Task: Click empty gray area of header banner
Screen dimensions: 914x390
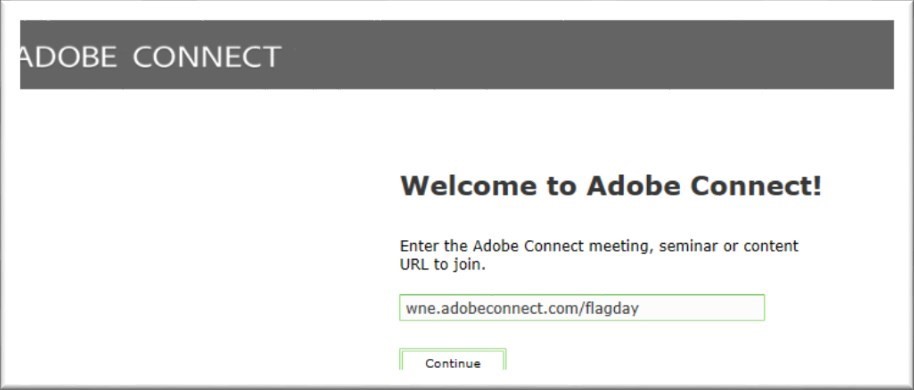Action: (x=583, y=55)
